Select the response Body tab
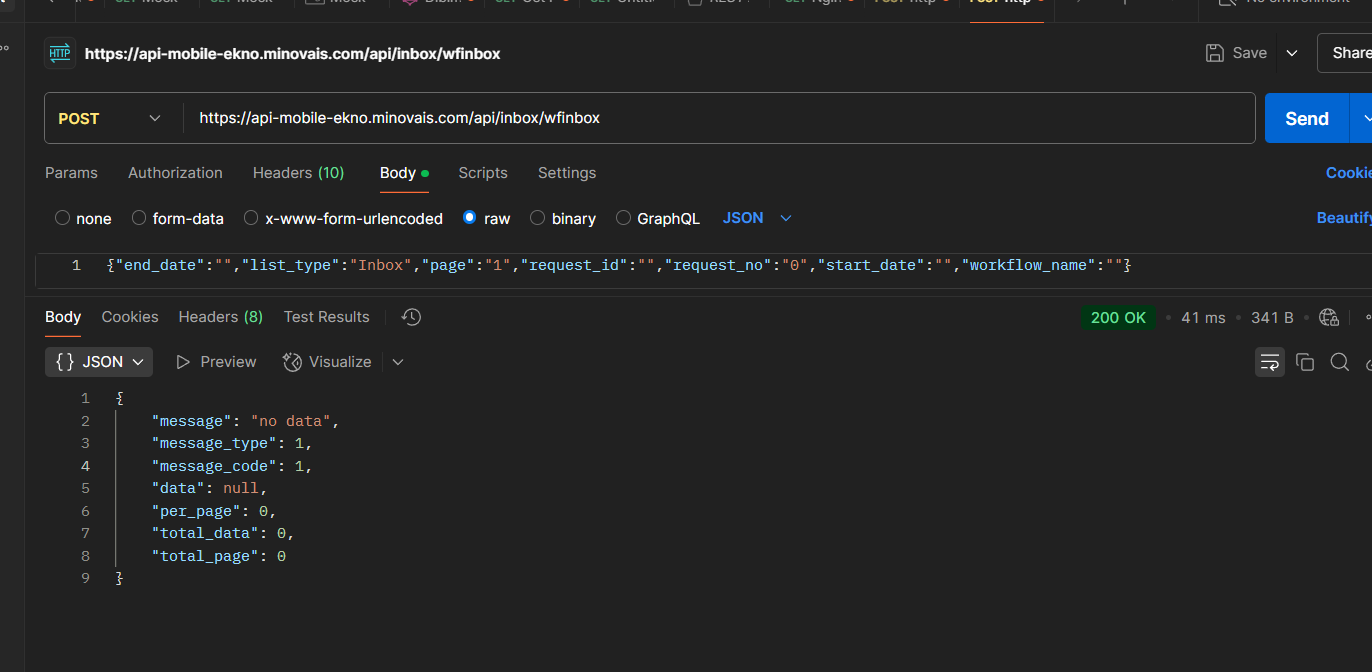The width and height of the screenshot is (1372, 672). [x=63, y=317]
